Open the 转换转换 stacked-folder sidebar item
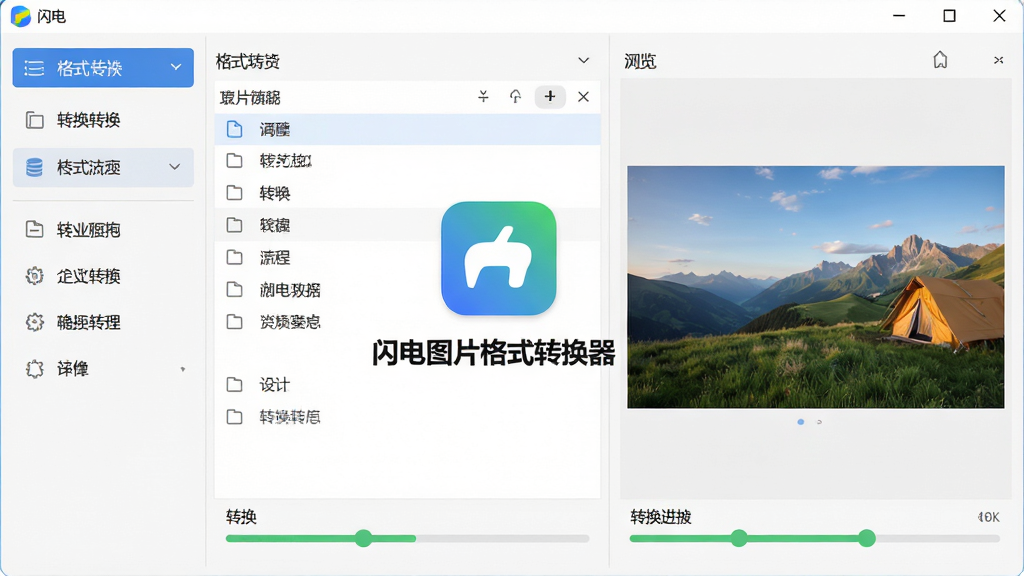 (x=88, y=120)
